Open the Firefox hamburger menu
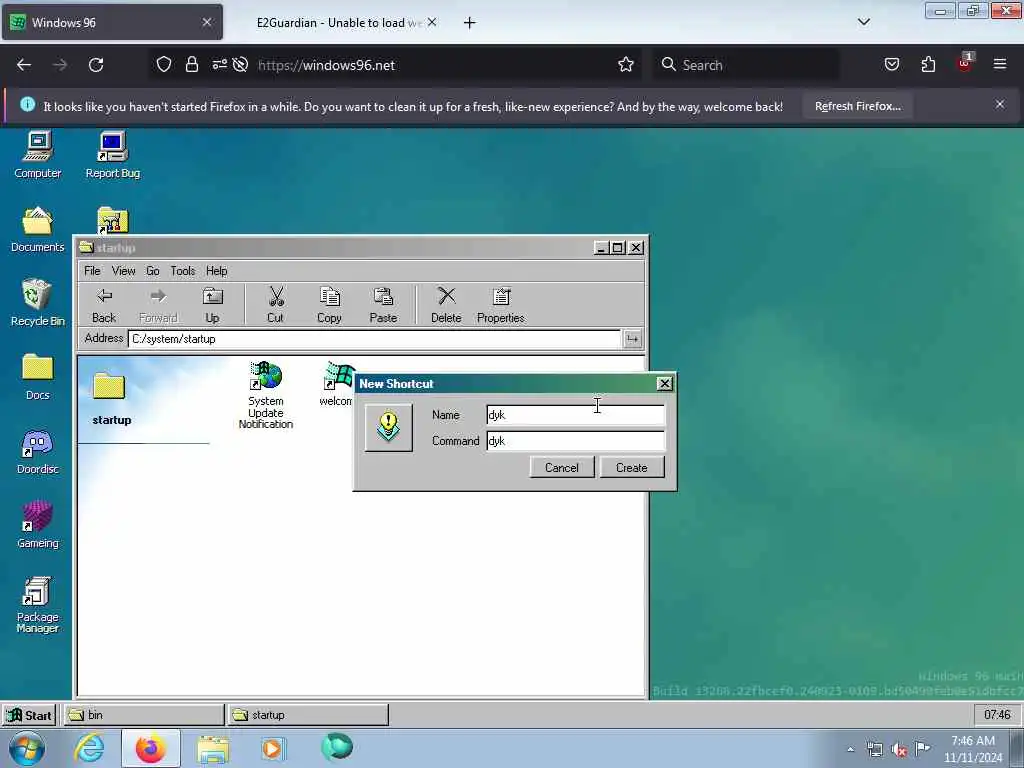The image size is (1024, 768). click(x=999, y=65)
